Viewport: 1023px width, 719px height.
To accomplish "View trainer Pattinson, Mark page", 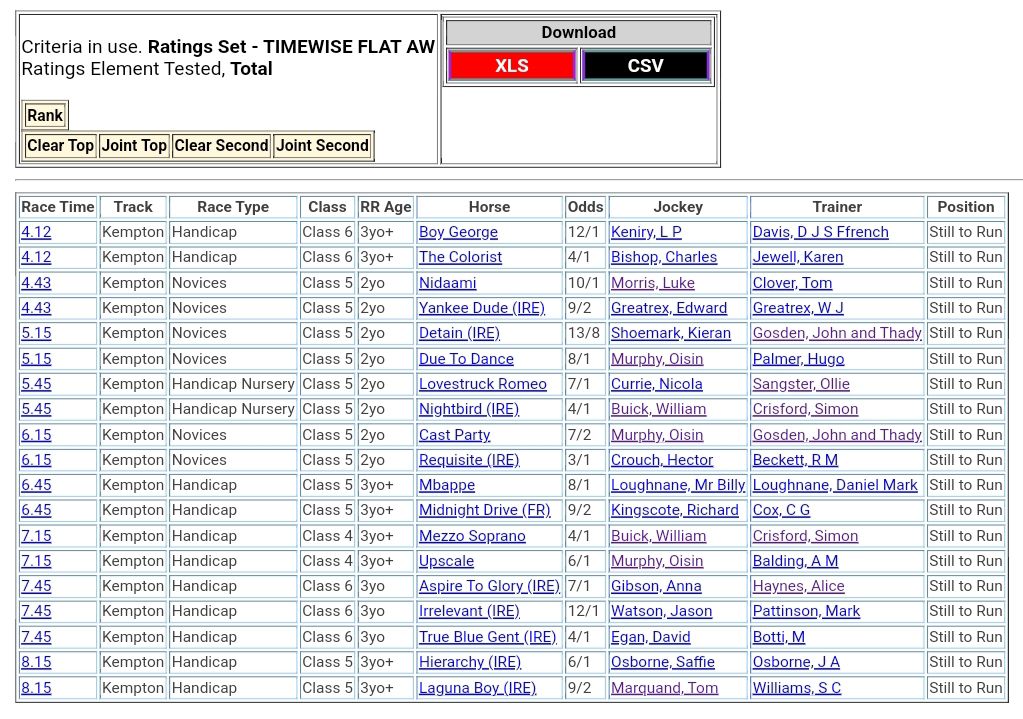I will (806, 611).
